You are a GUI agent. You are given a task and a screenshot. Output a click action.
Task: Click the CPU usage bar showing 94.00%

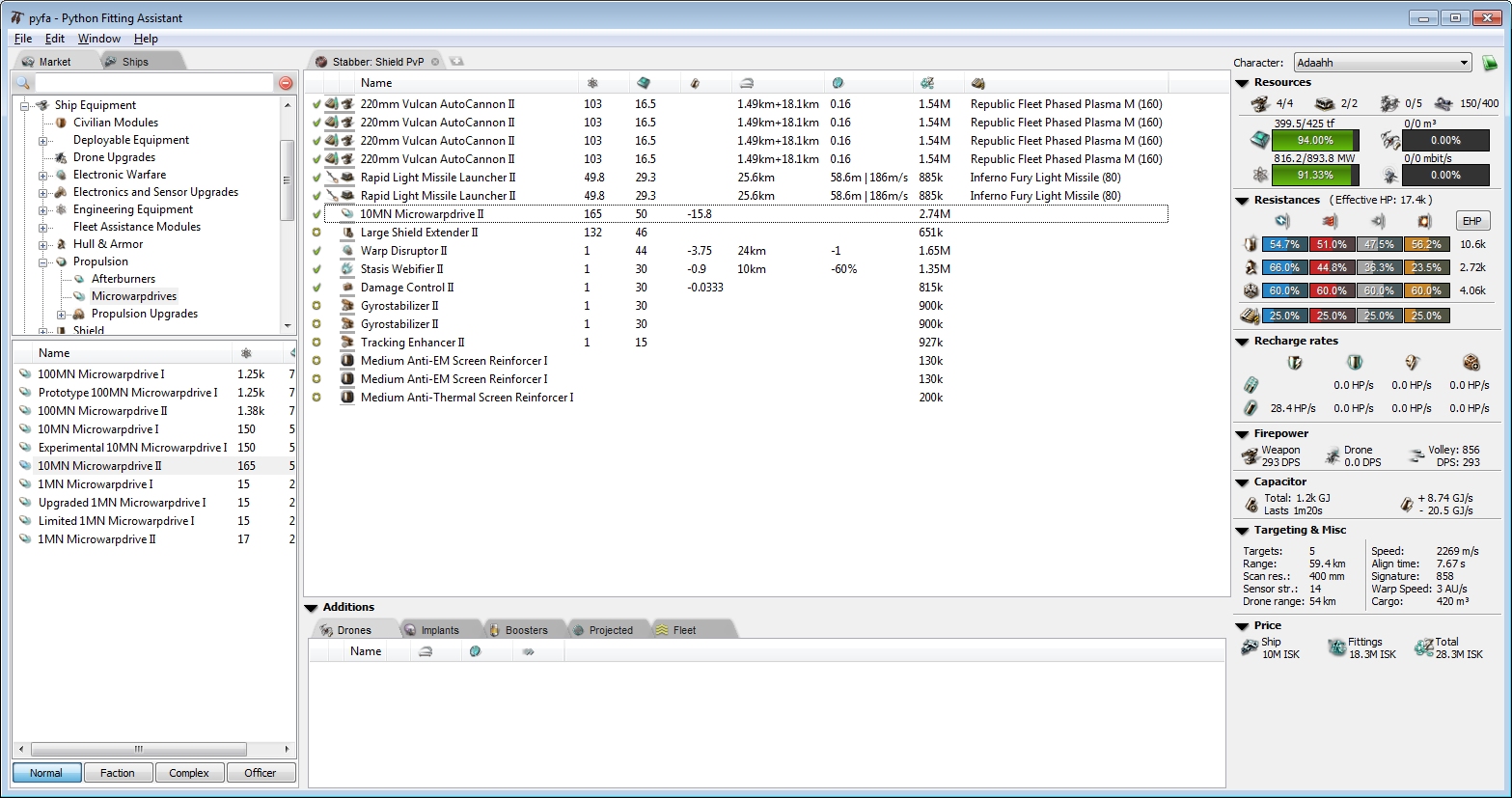1315,141
